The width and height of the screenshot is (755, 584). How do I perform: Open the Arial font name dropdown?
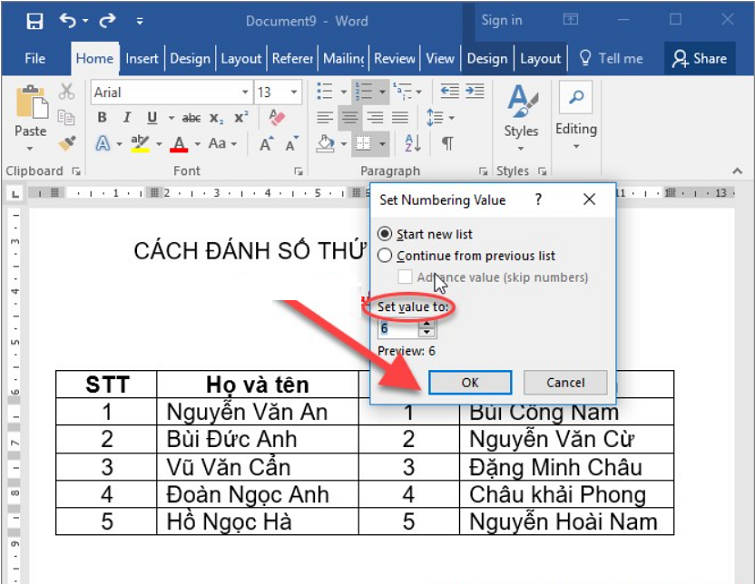[x=245, y=92]
